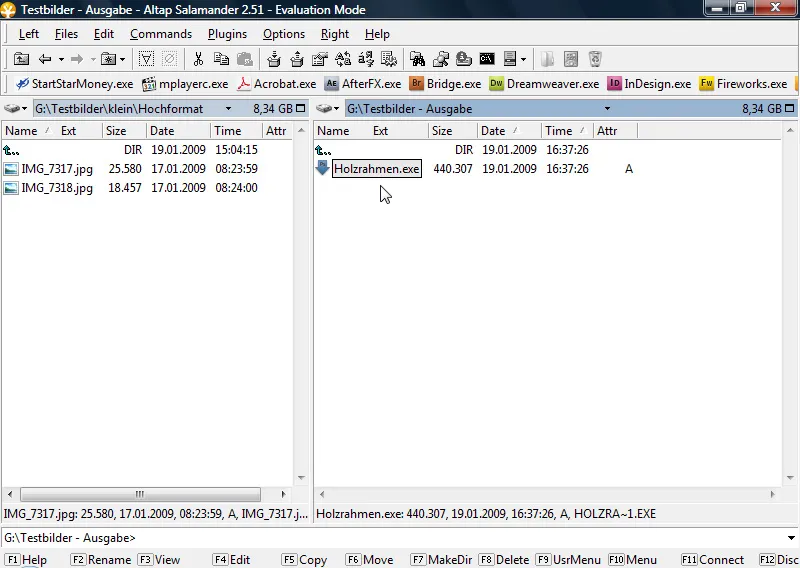
Task: Click the Find Files binoculars icon
Action: click(x=417, y=59)
